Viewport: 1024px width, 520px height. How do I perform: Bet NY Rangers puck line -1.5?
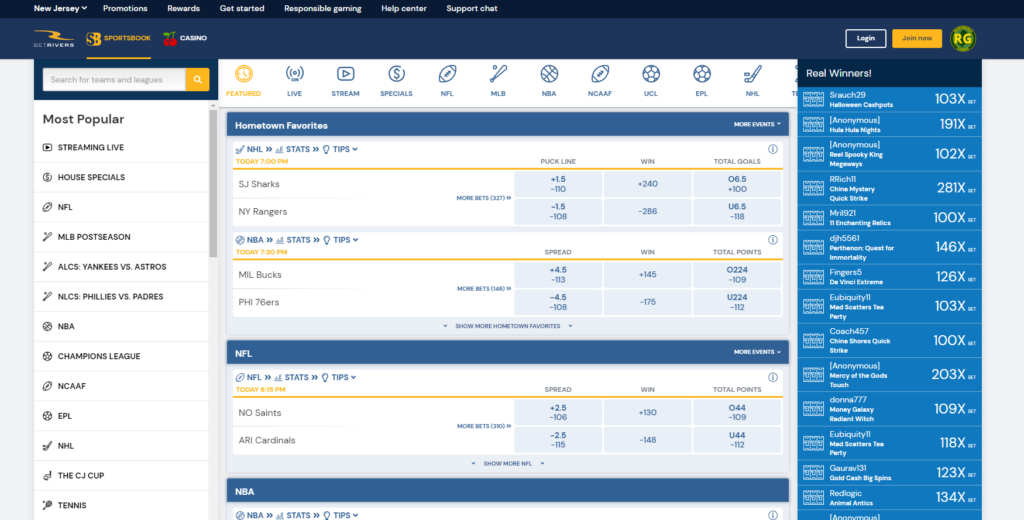[x=558, y=212]
